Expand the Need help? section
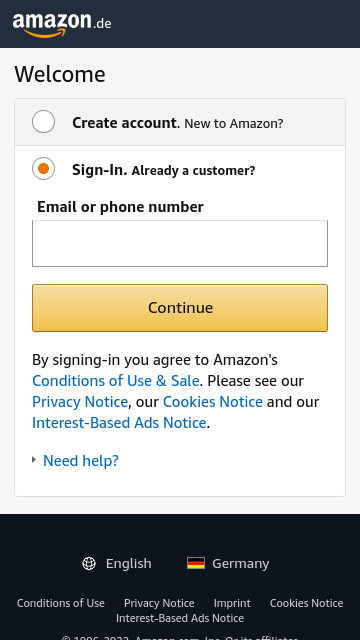Screen dimensions: 360x640 coord(80,460)
